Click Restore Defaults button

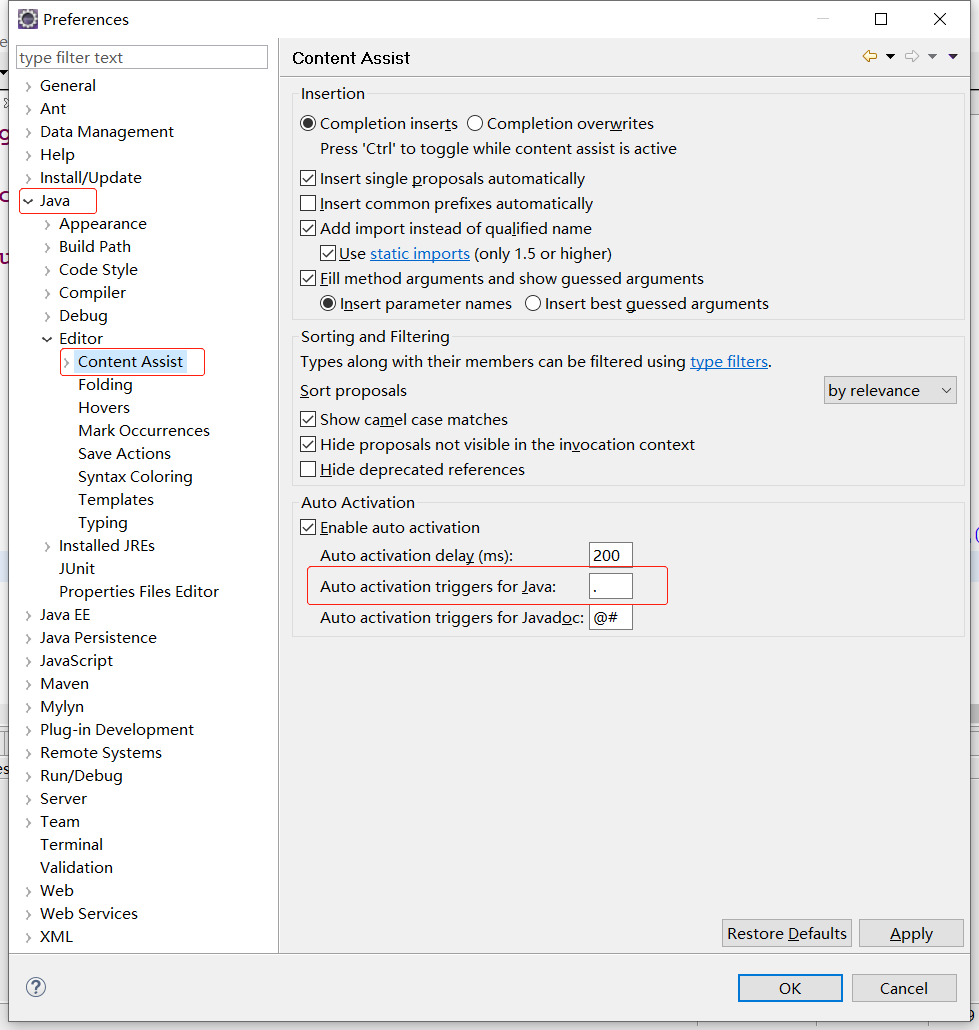point(786,933)
